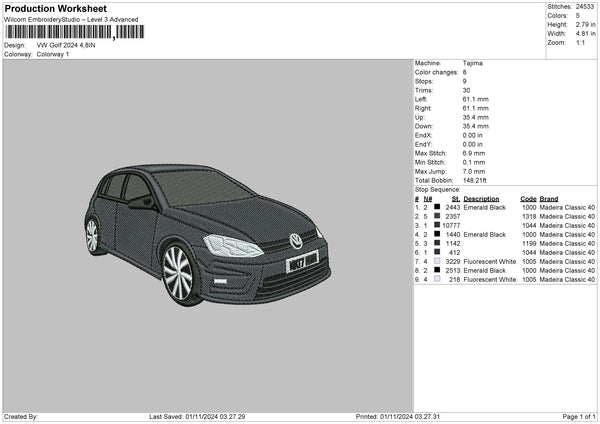Click the car's front wheel

(x=177, y=273)
